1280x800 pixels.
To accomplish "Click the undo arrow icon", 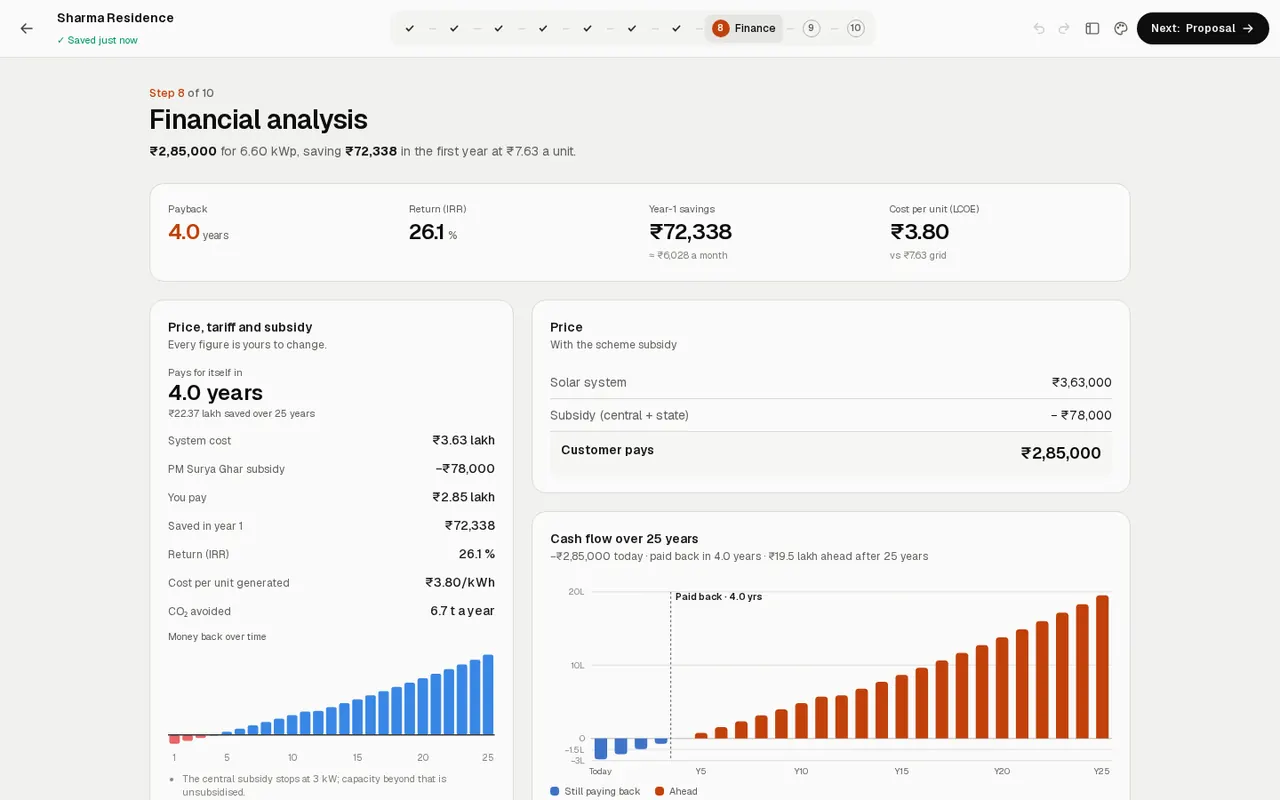I will click(1039, 28).
